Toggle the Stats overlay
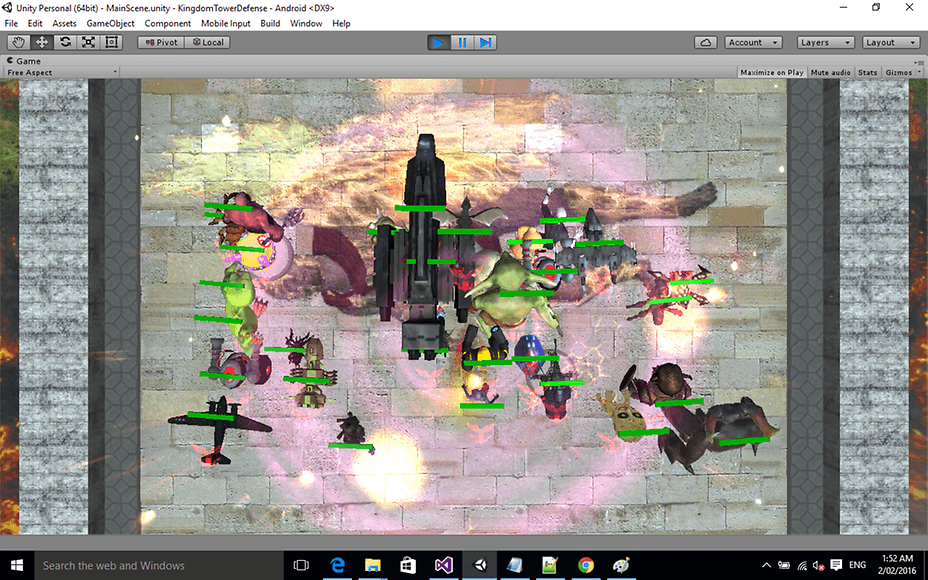 pyautogui.click(x=868, y=72)
